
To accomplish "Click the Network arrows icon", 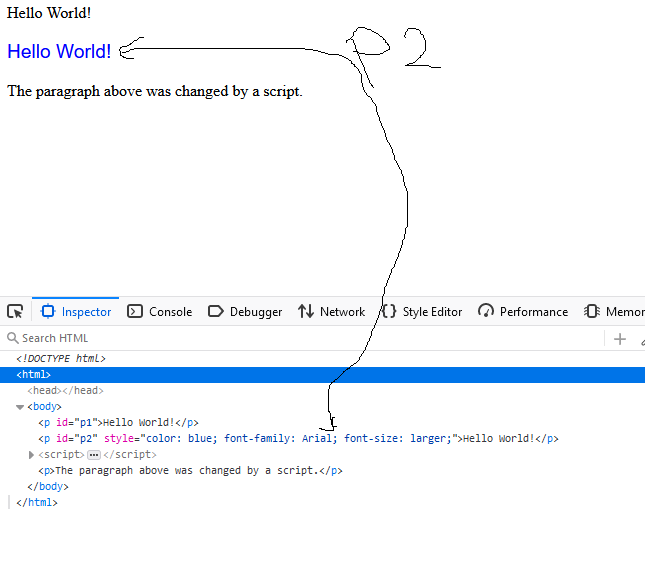I will [x=306, y=311].
